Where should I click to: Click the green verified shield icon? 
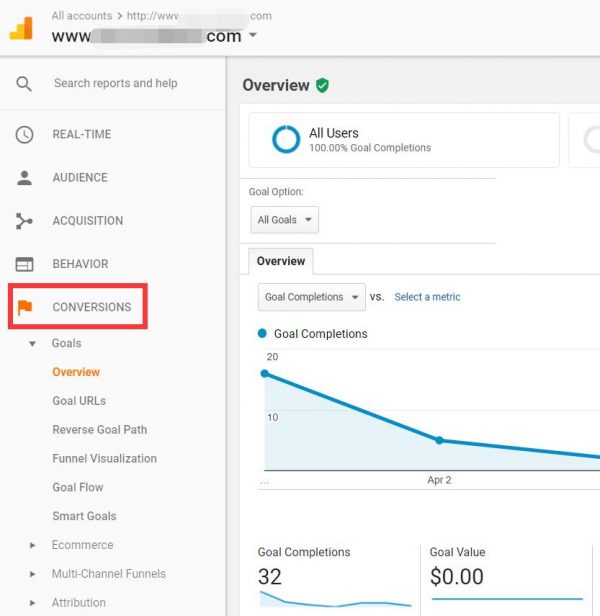[322, 86]
